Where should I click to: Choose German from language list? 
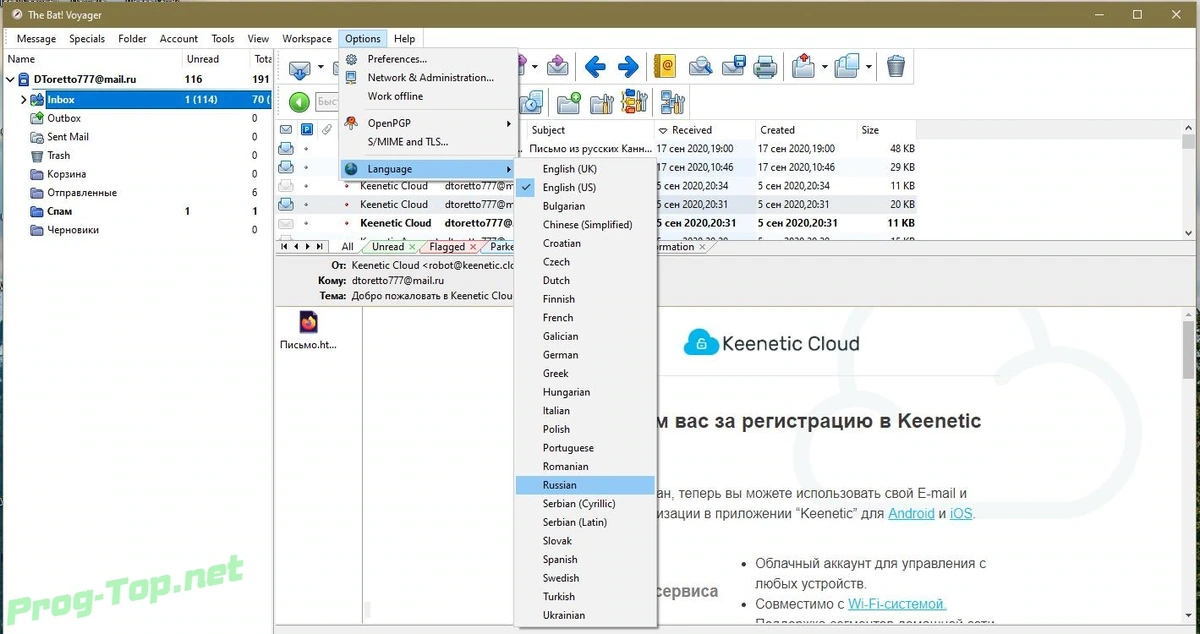click(585, 355)
